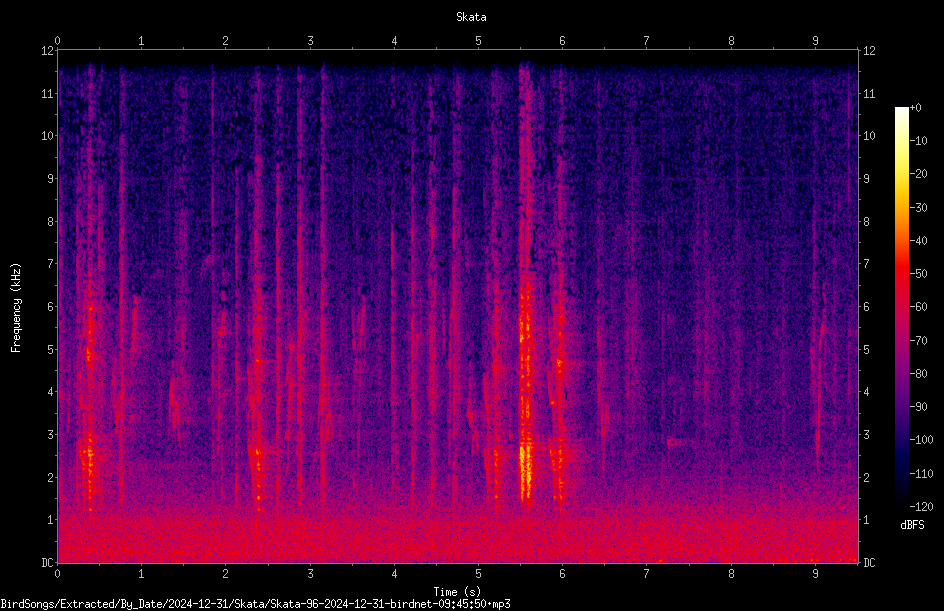Viewport: 944px width, 611px height.
Task: Click the Frequency (kHz) axis label
Action: tap(16, 308)
